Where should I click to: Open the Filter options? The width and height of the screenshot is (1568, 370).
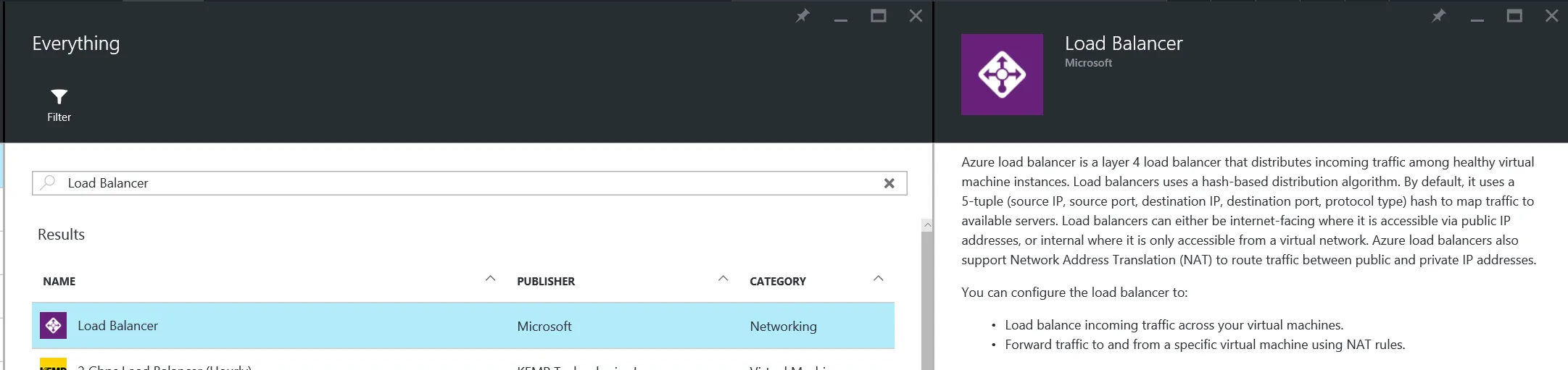(x=59, y=105)
